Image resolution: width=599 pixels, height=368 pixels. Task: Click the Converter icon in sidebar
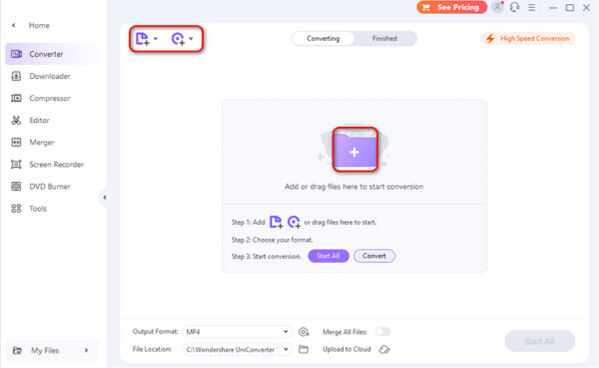coord(16,54)
